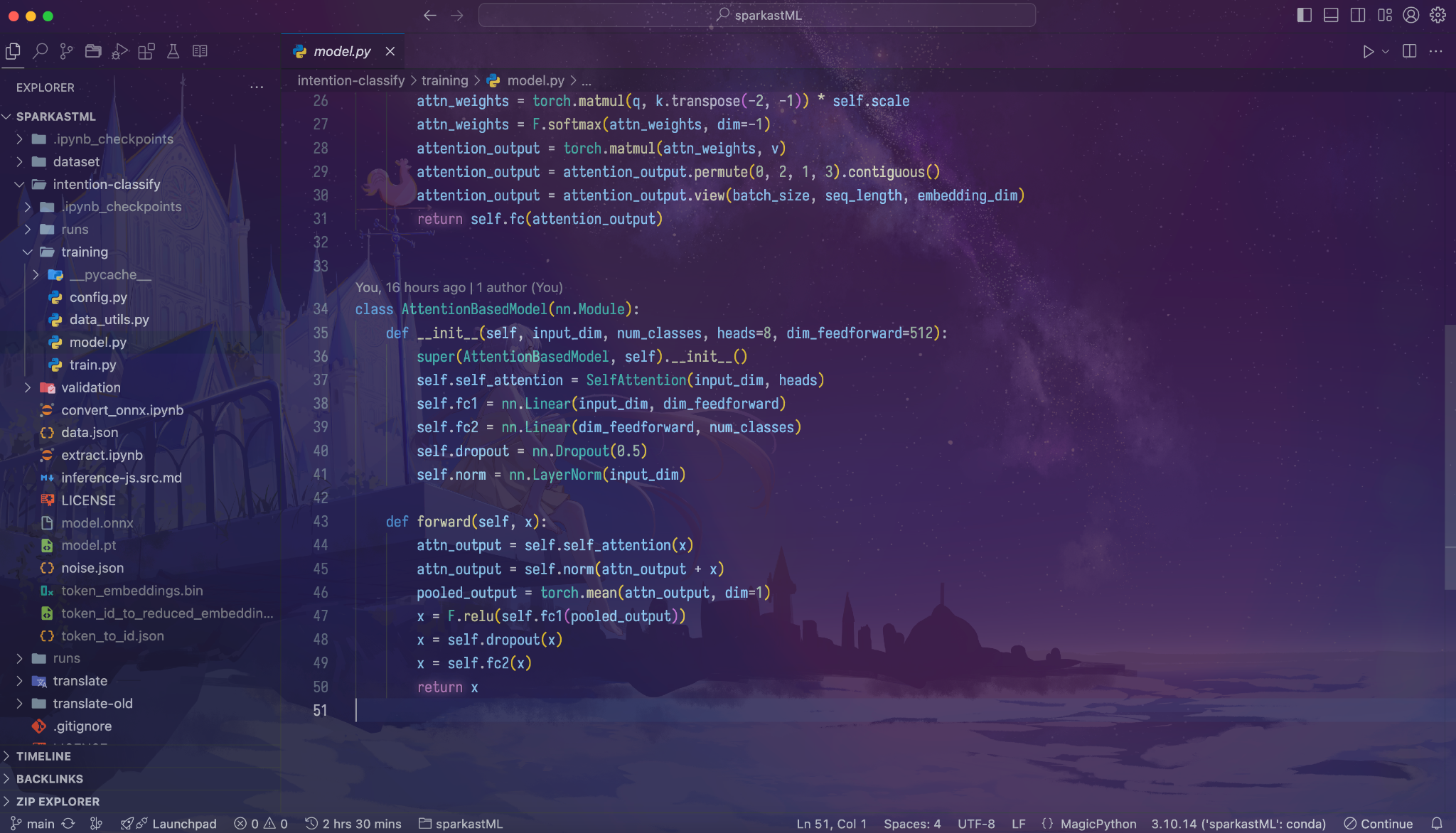Split the editor to the right
Viewport: 1456px width, 833px height.
pyautogui.click(x=1408, y=50)
